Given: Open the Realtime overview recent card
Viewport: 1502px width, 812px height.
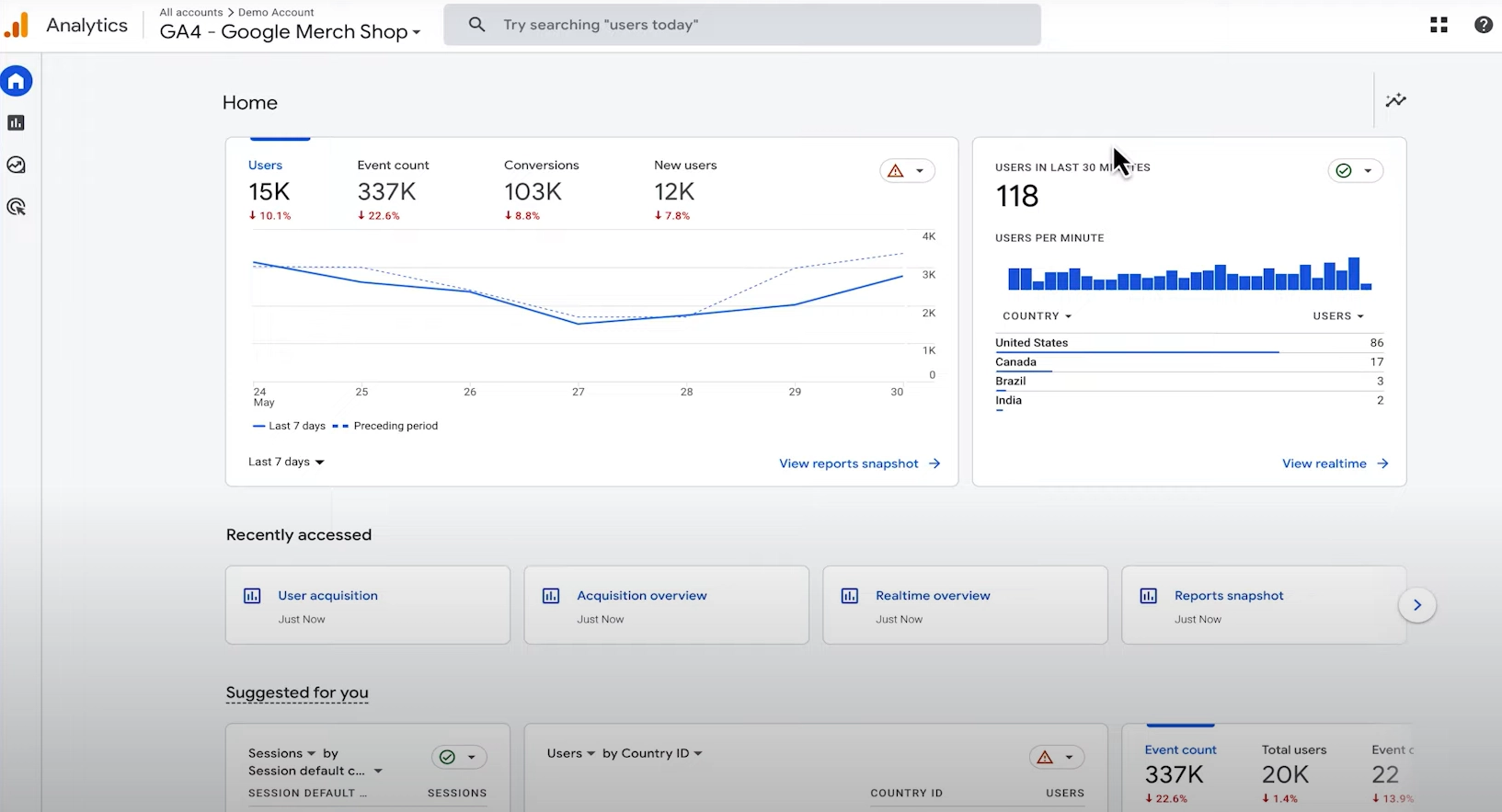Looking at the screenshot, I should pyautogui.click(x=966, y=605).
